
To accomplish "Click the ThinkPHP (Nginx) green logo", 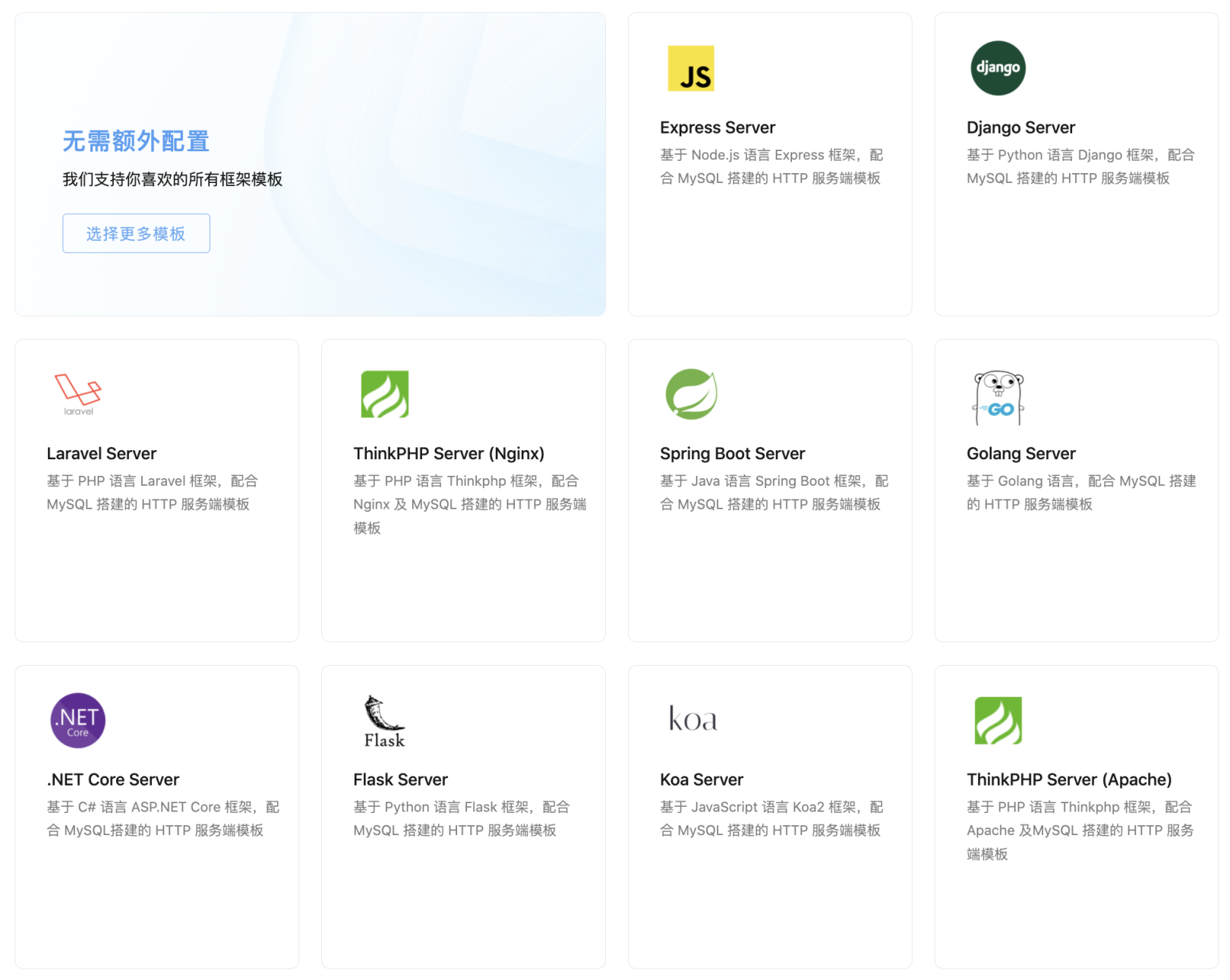I will 384,394.
